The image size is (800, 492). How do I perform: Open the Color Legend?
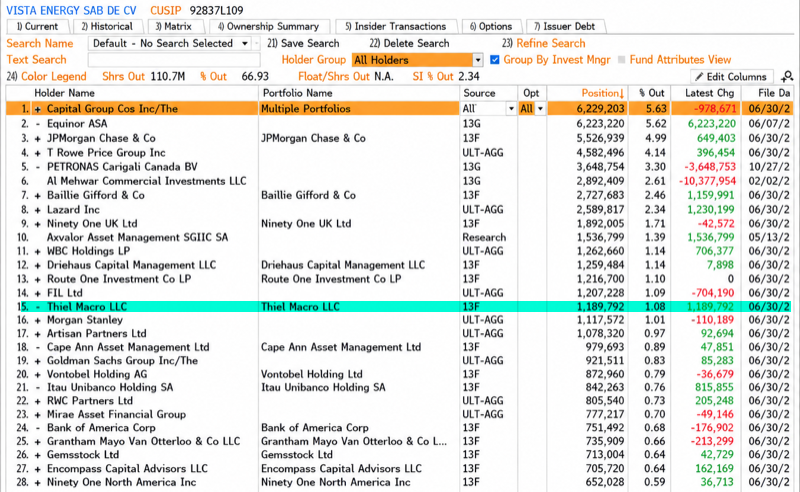46,77
